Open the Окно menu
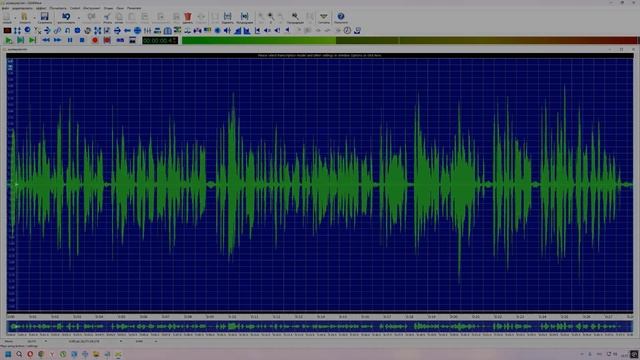The height and width of the screenshot is (360, 640). 120,8
